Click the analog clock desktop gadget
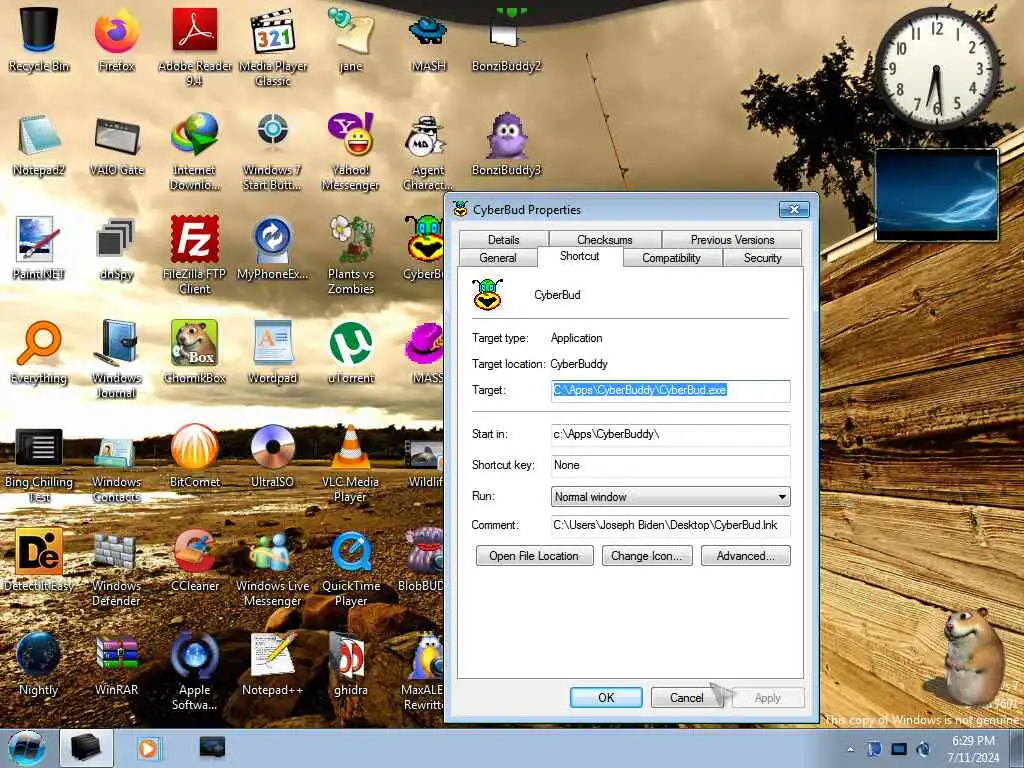The width and height of the screenshot is (1024, 768). pos(936,69)
